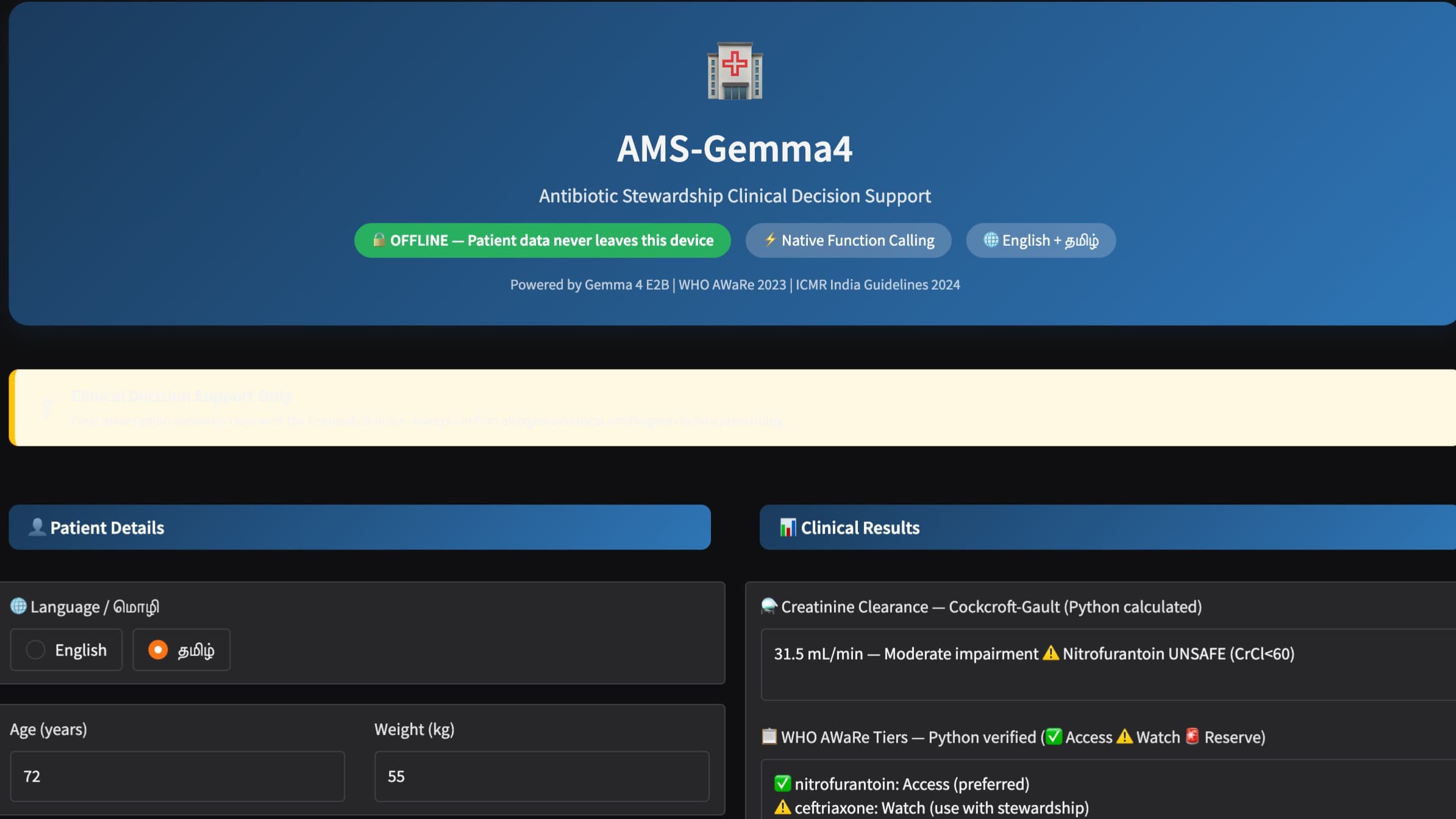
Task: Click the Weight (kg) field showing 55
Action: (x=541, y=776)
